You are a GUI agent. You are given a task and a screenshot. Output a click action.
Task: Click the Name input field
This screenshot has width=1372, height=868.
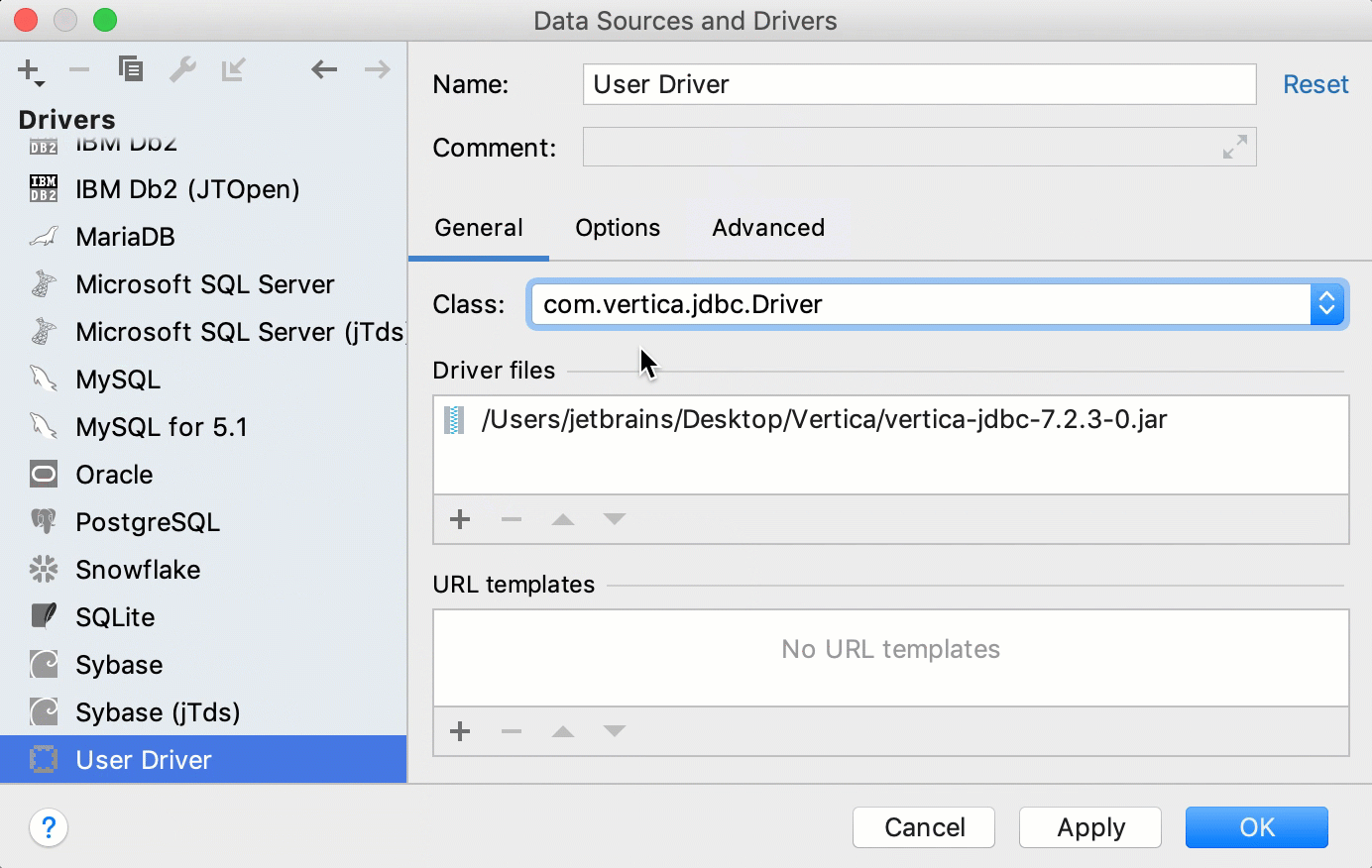(x=919, y=84)
